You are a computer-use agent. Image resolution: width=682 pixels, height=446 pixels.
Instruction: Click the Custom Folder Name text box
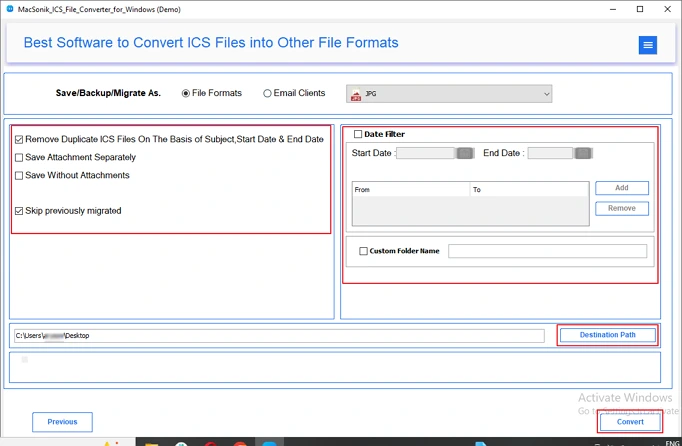(548, 251)
